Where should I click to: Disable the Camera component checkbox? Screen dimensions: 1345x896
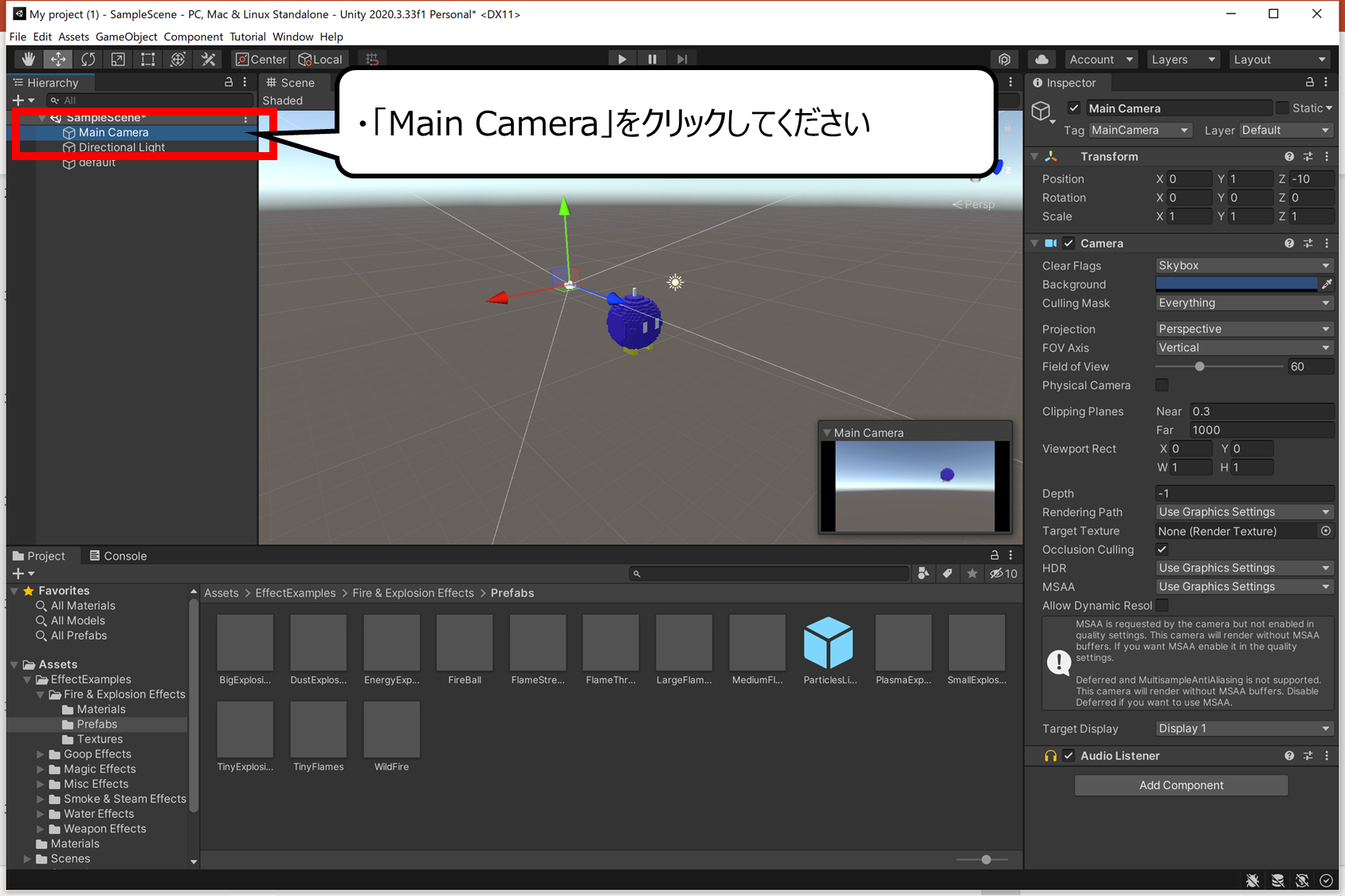pyautogui.click(x=1069, y=243)
